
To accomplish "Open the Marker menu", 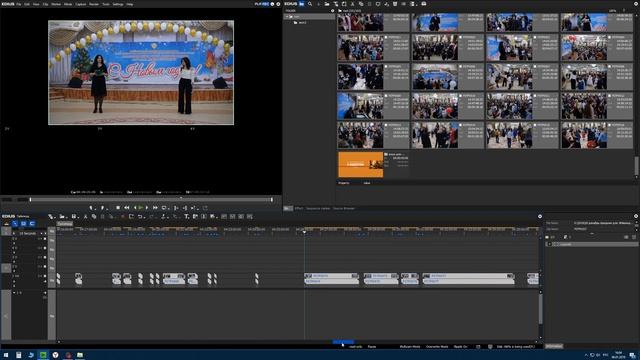I will tap(56, 4).
